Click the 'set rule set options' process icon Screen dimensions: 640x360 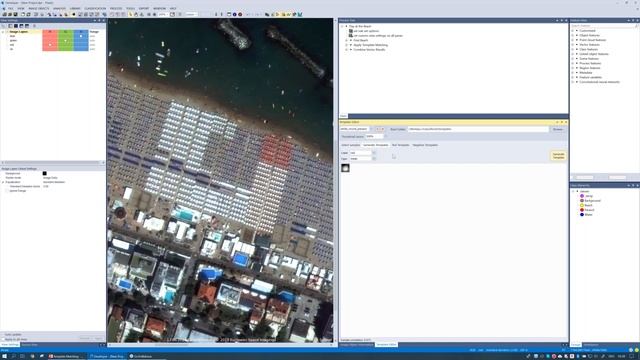[x=351, y=31]
